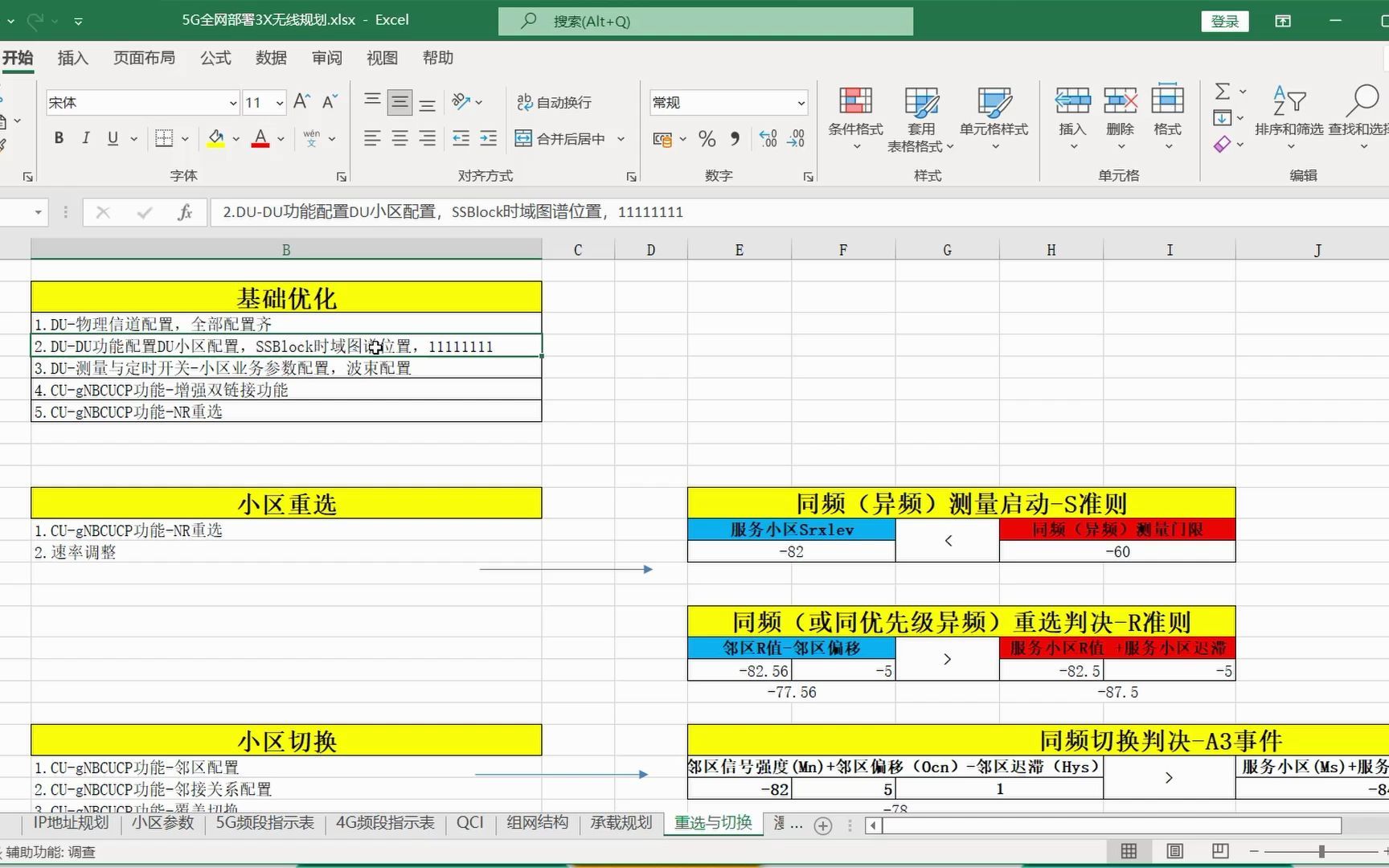Open Format cells (格式) menu
This screenshot has width=1389, height=868.
[1167, 117]
